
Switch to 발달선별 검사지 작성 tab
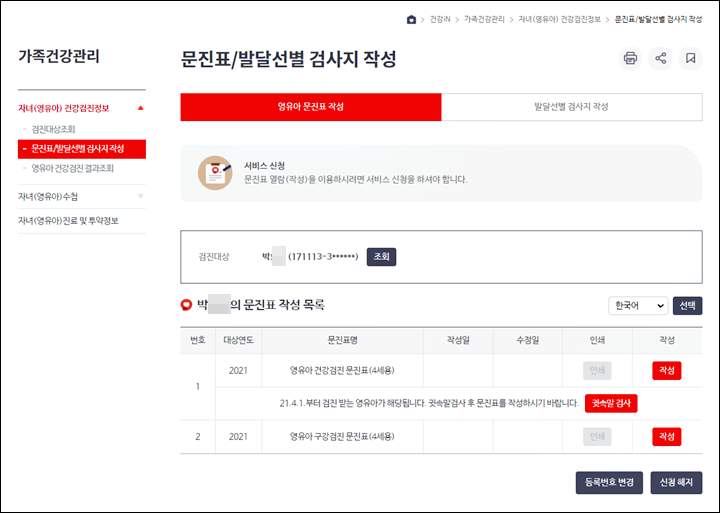[572, 107]
